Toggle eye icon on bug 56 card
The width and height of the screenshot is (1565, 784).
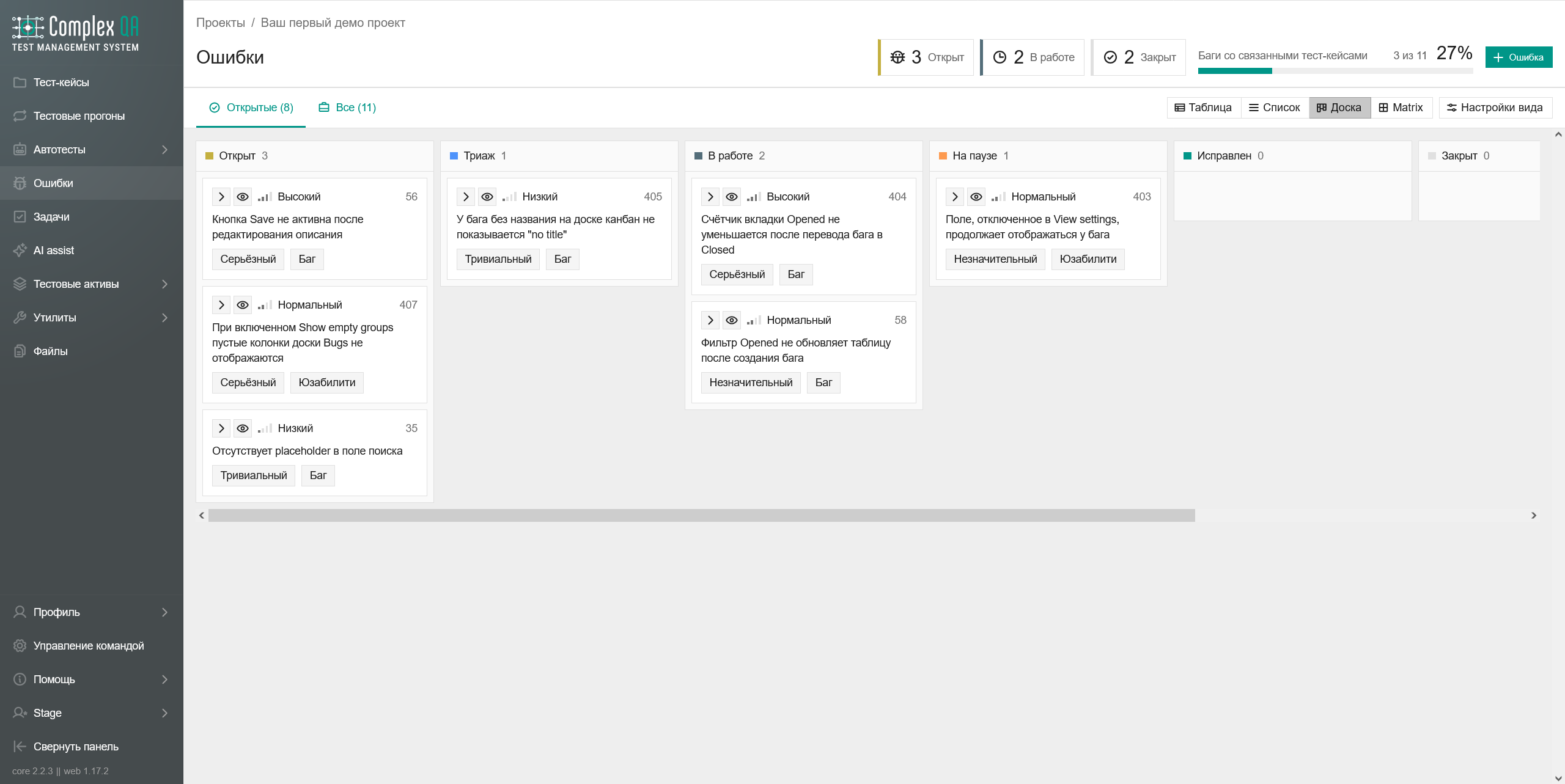pyautogui.click(x=243, y=197)
